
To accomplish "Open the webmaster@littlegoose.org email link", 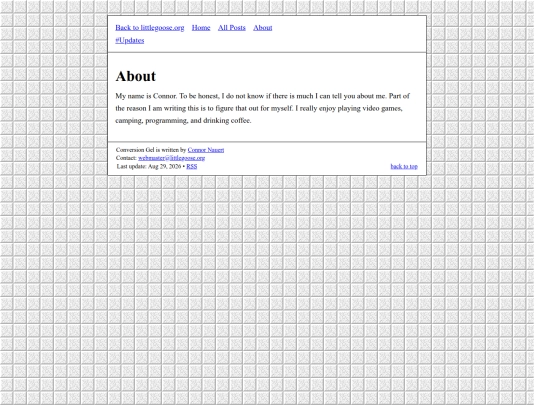I will coord(172,158).
